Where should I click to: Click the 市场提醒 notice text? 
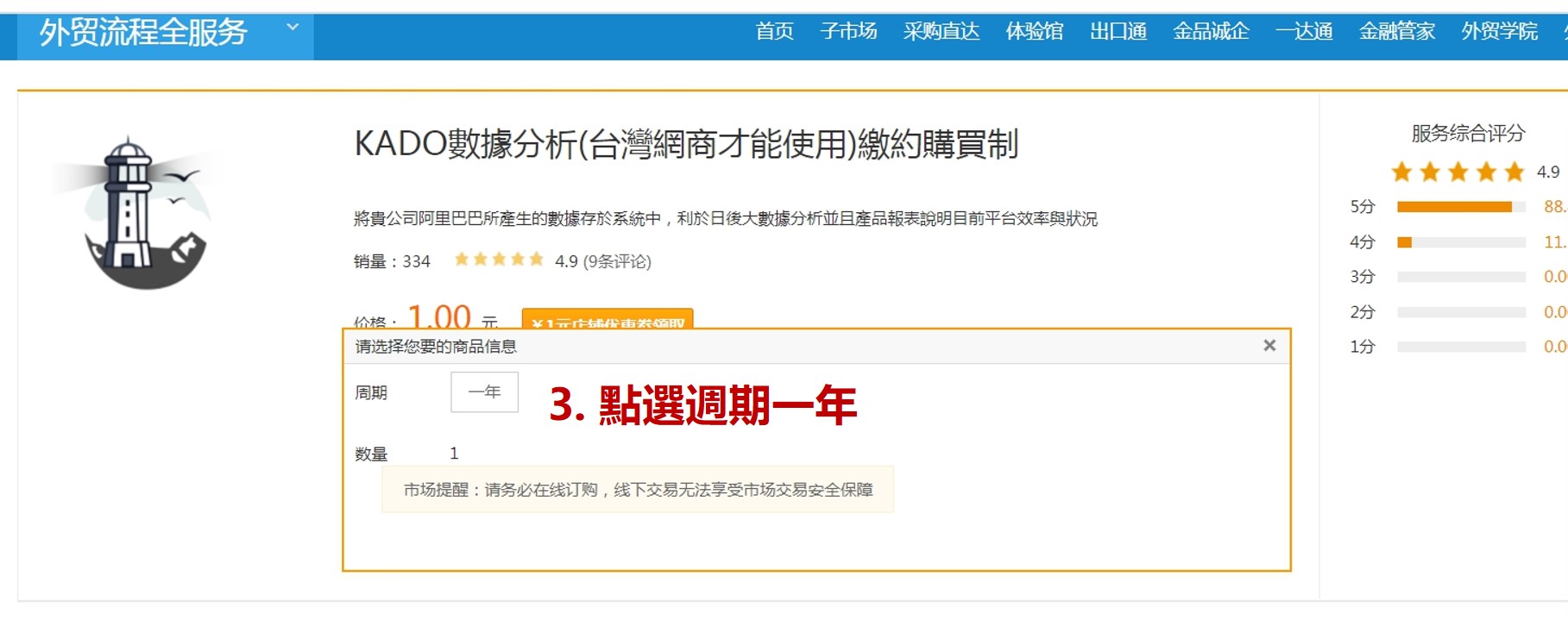[638, 490]
